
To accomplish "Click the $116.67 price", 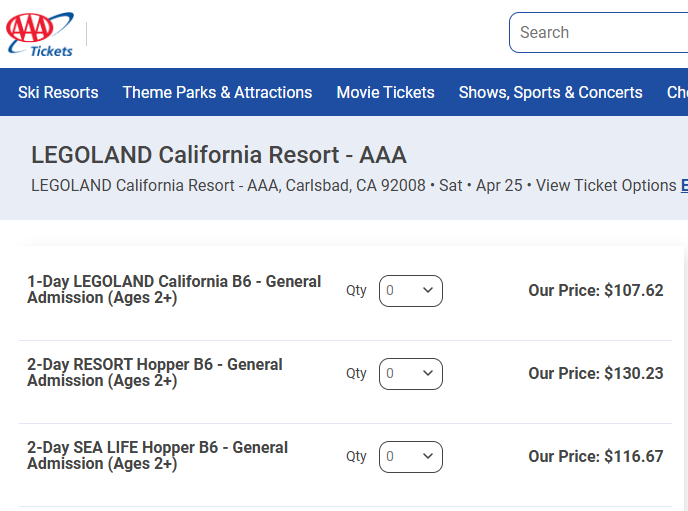I will pos(633,457).
